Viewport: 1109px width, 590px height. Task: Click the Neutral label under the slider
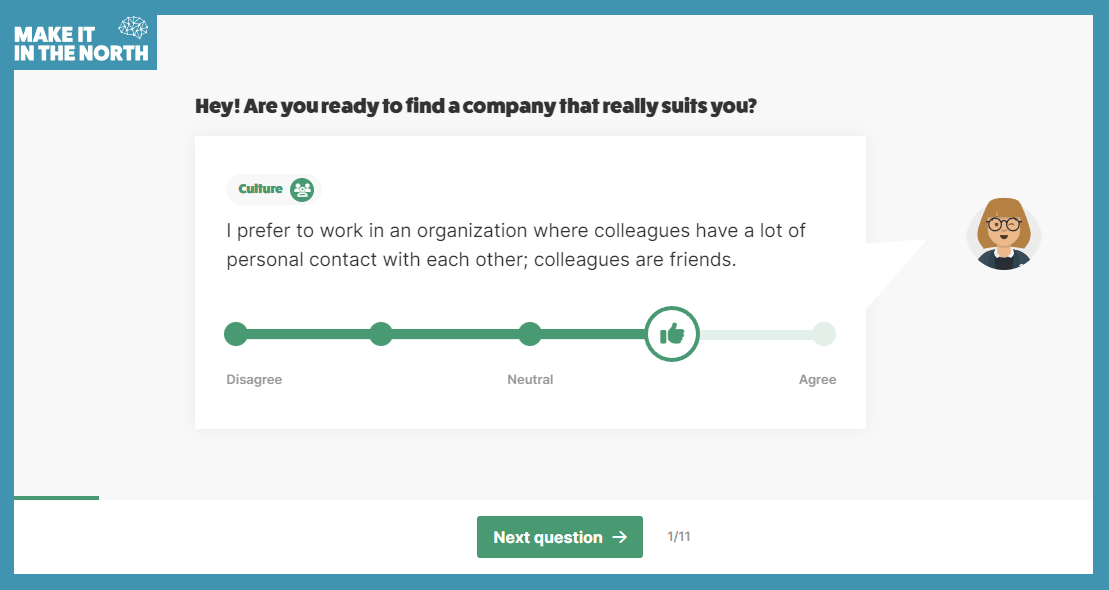(x=530, y=380)
